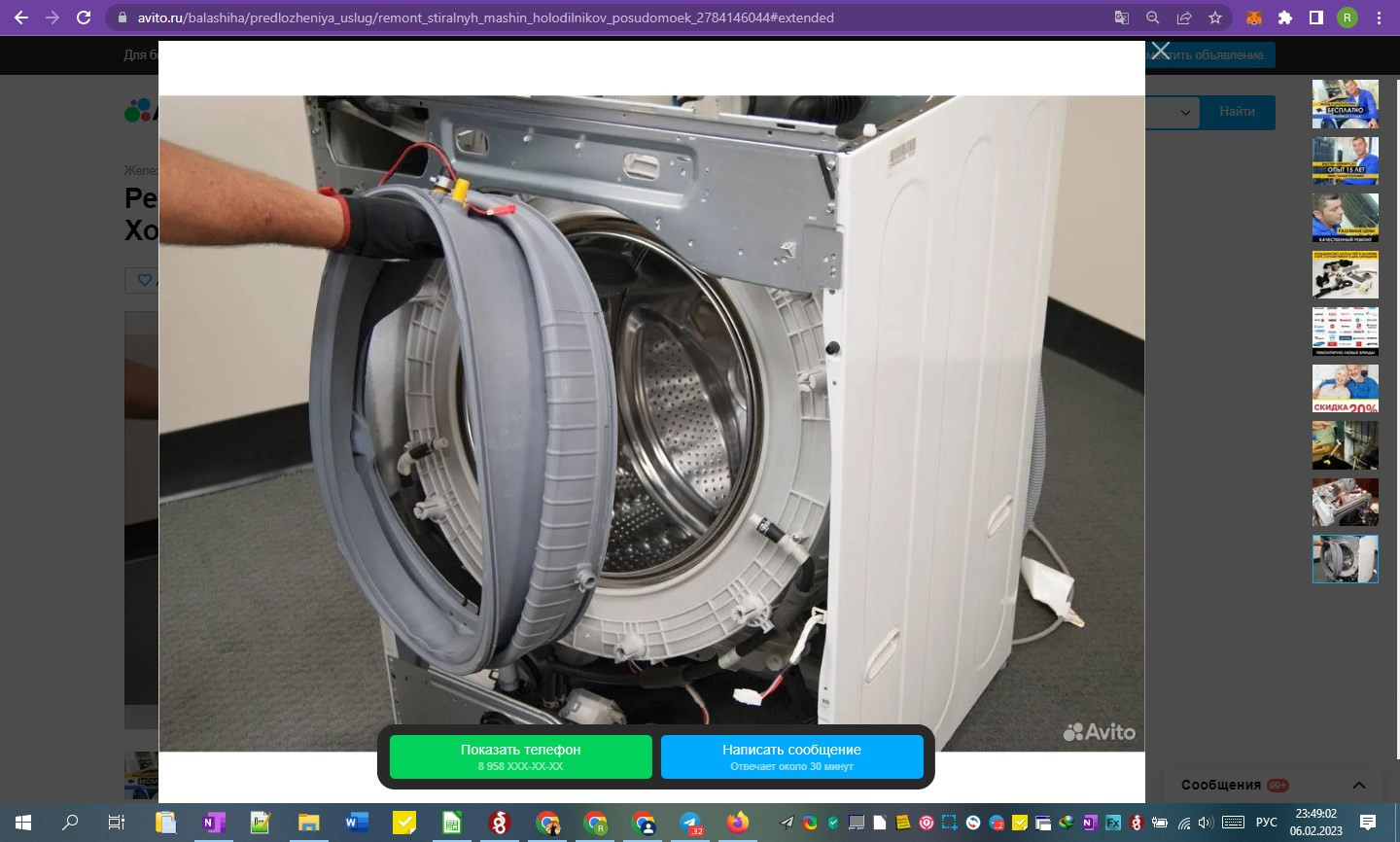Reload the Avito page
The width and height of the screenshot is (1400, 842).
[x=84, y=18]
